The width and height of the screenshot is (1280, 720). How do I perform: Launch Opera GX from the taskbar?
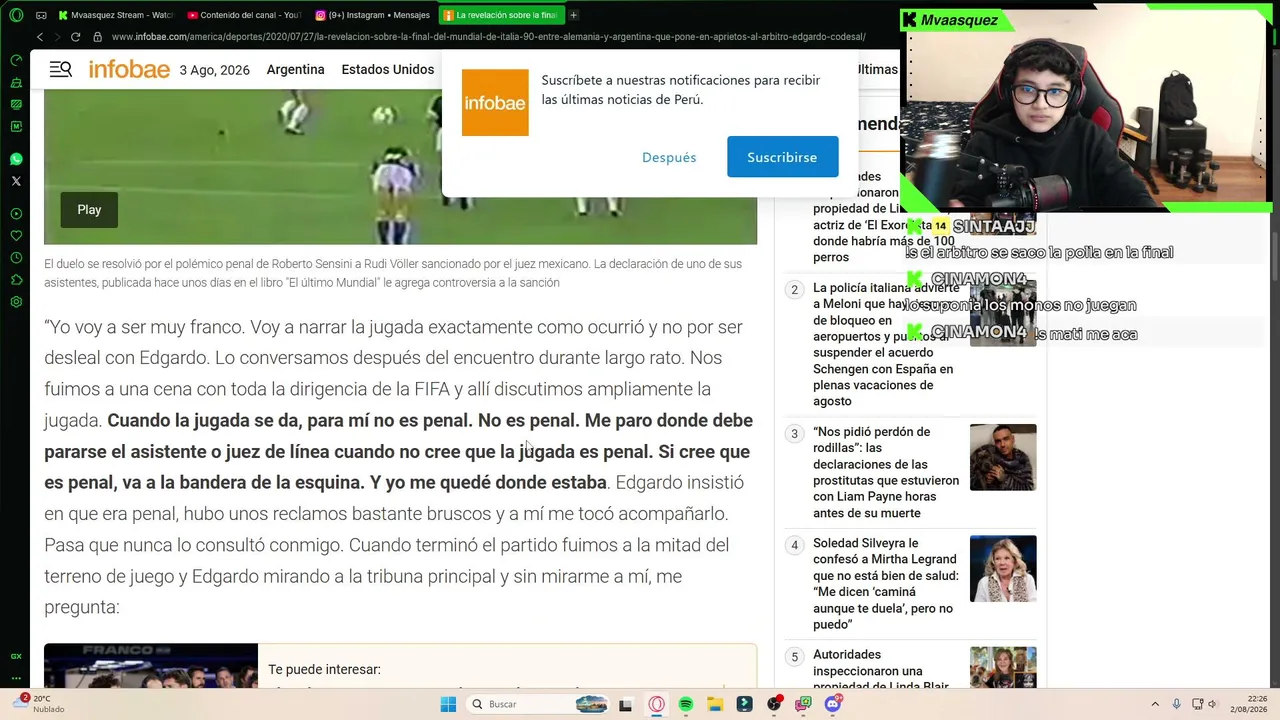pyautogui.click(x=657, y=704)
